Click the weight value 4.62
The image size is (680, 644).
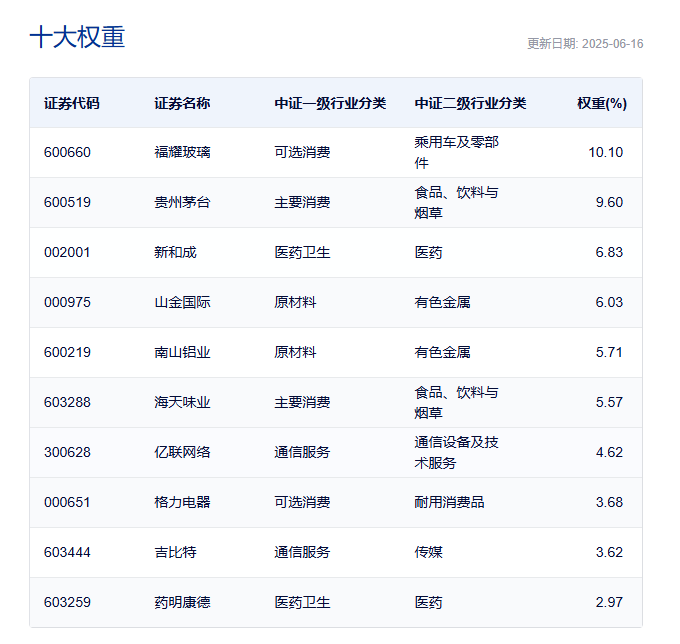click(609, 452)
